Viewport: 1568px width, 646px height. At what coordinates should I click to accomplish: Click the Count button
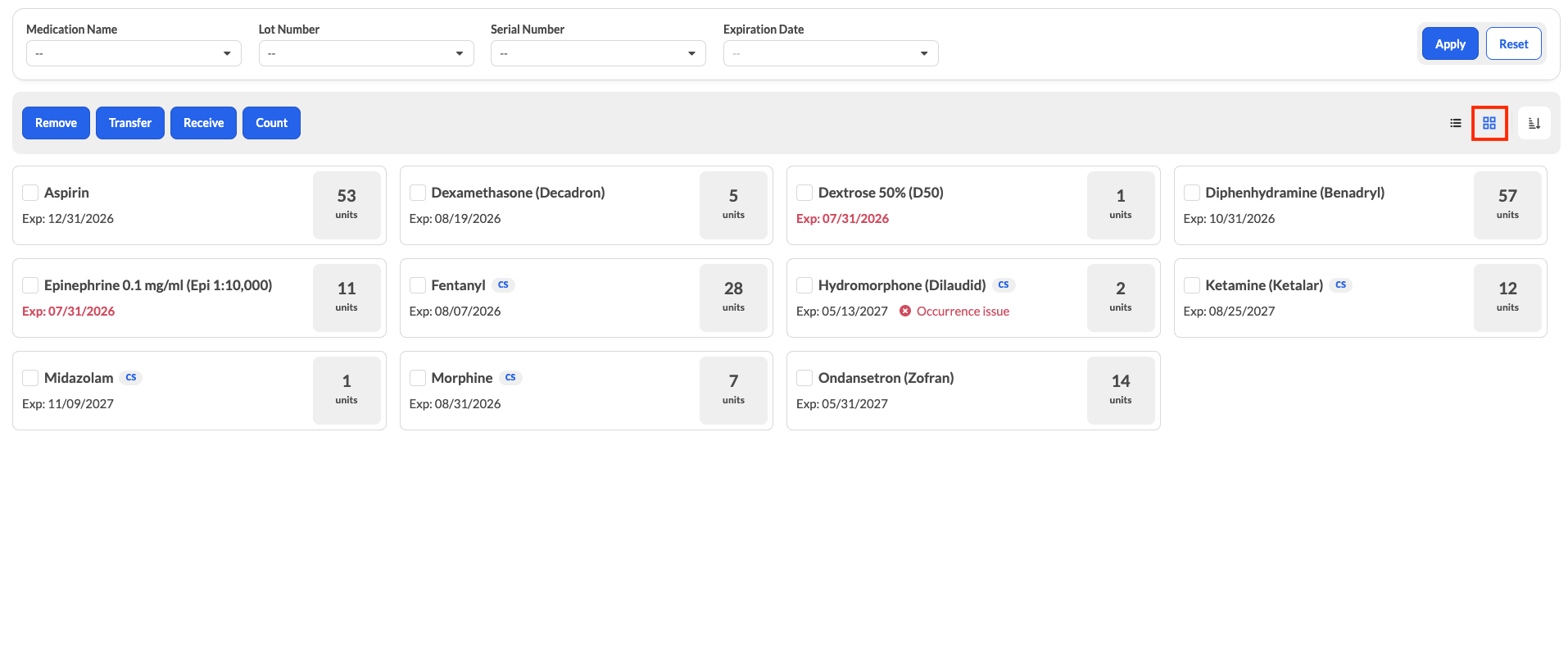pyautogui.click(x=271, y=123)
